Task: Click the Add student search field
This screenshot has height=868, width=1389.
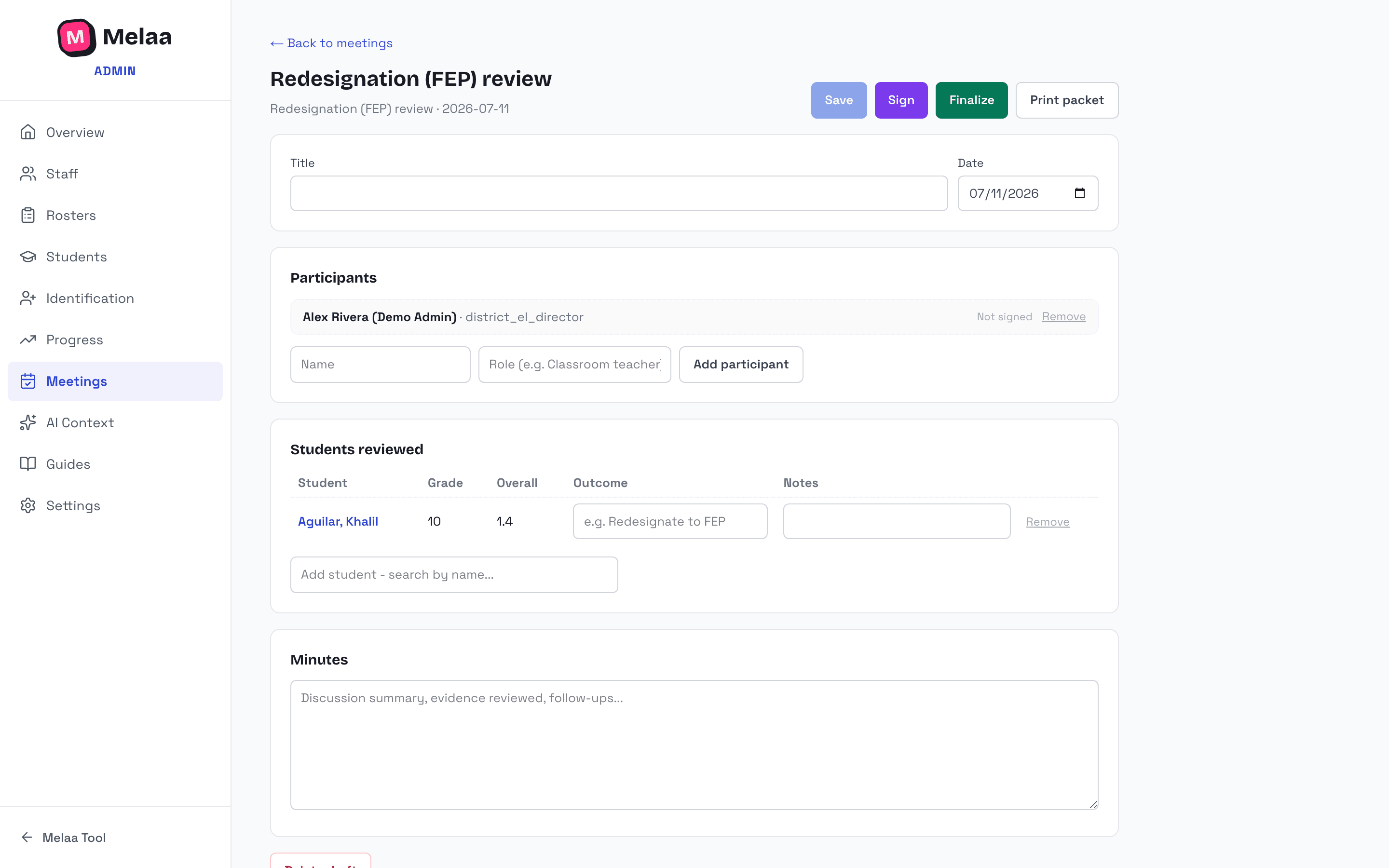Action: 454,574
